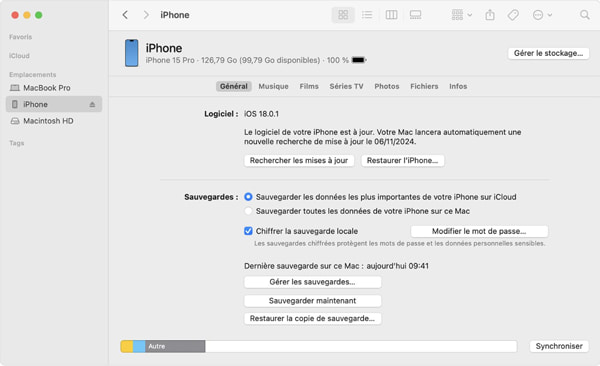The image size is (600, 366).
Task: Click the iOS 18.0.1 version text
Action: pyautogui.click(x=261, y=114)
